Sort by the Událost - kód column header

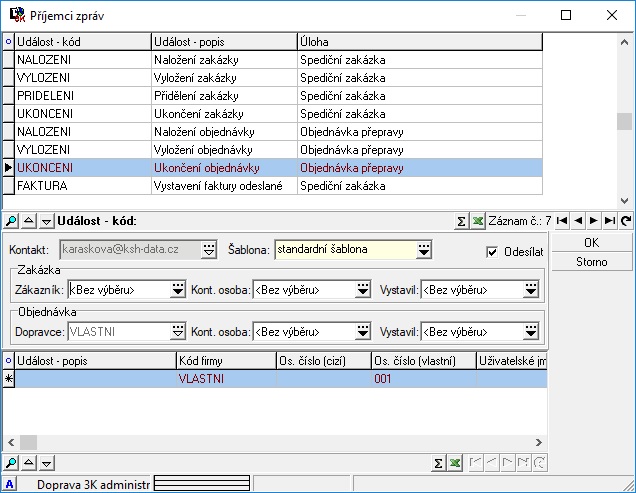click(83, 41)
